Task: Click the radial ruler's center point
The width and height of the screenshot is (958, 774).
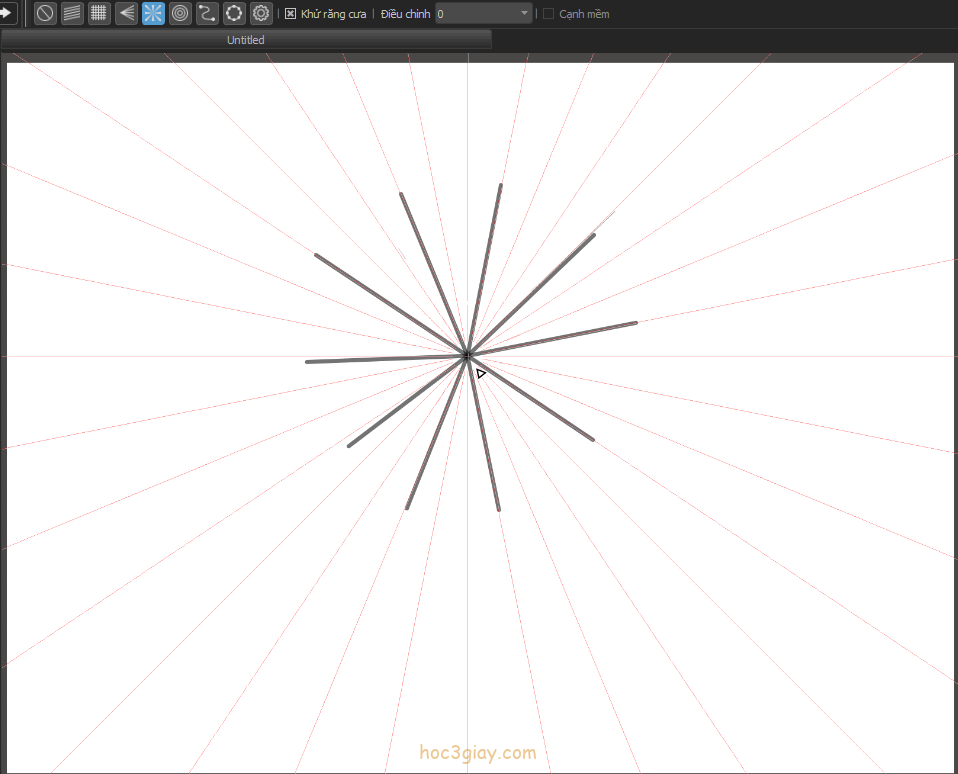Action: click(467, 355)
